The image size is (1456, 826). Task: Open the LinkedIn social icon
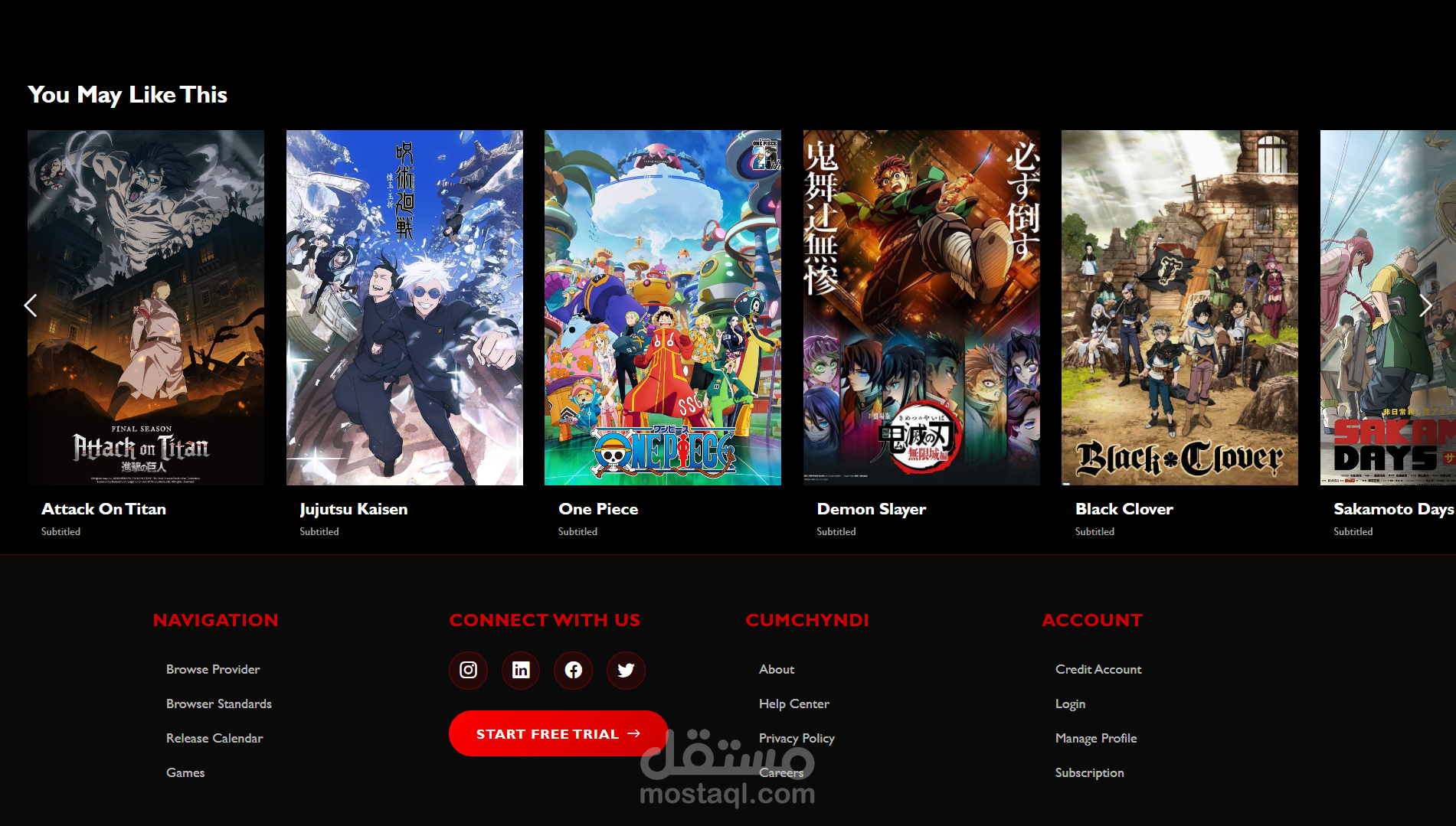521,670
